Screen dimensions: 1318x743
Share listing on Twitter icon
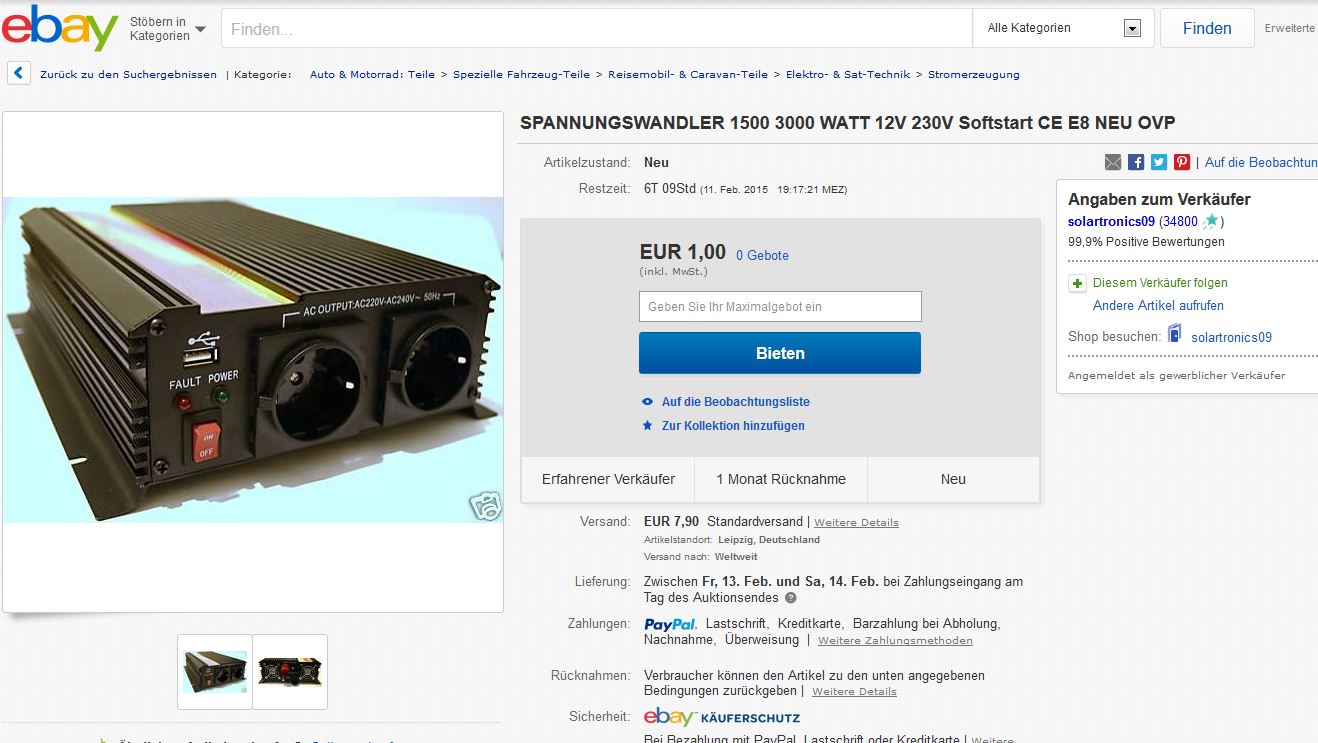click(x=1159, y=162)
